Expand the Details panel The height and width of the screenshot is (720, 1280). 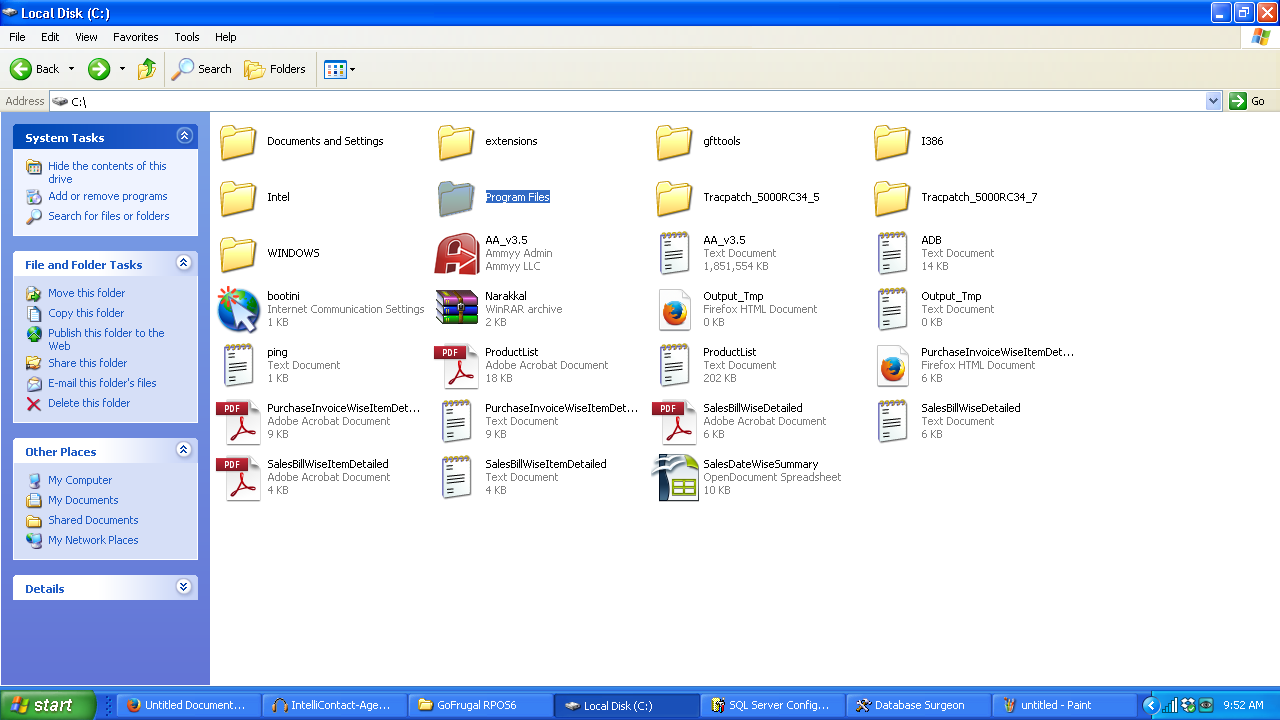point(184,587)
